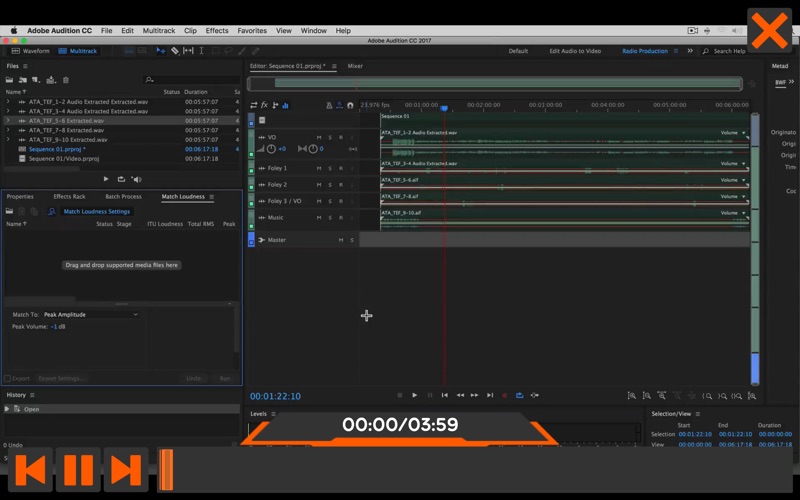The image size is (800, 500).
Task: Solo the VO track
Action: pyautogui.click(x=330, y=138)
